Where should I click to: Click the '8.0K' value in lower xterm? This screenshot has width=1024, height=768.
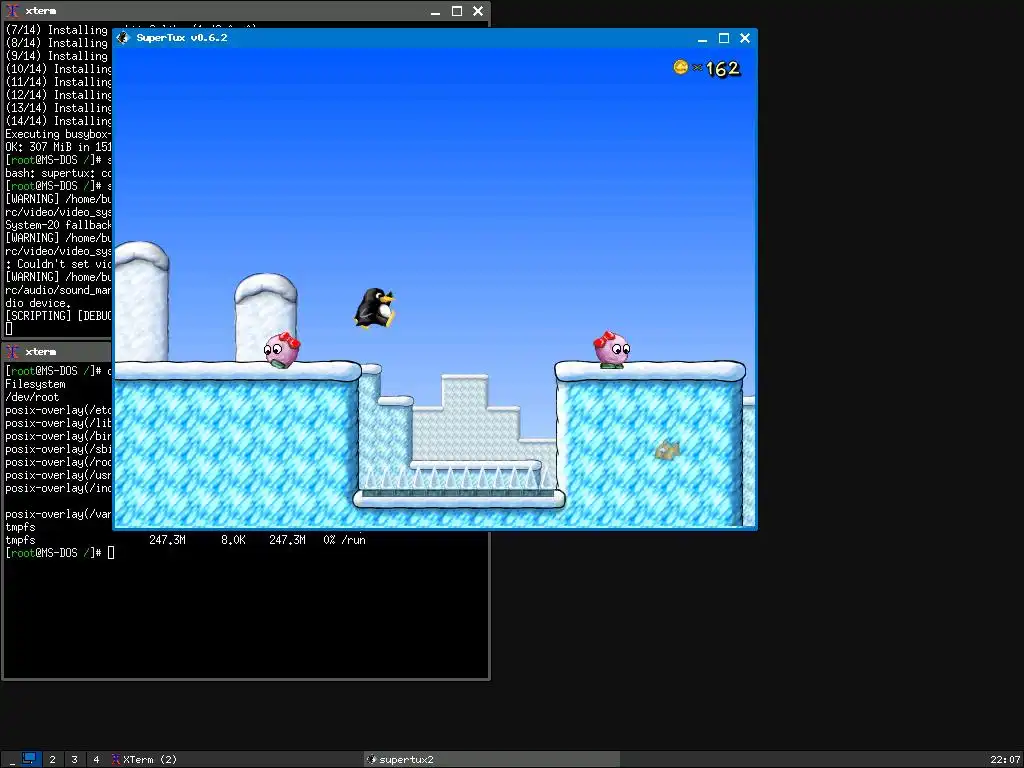233,540
